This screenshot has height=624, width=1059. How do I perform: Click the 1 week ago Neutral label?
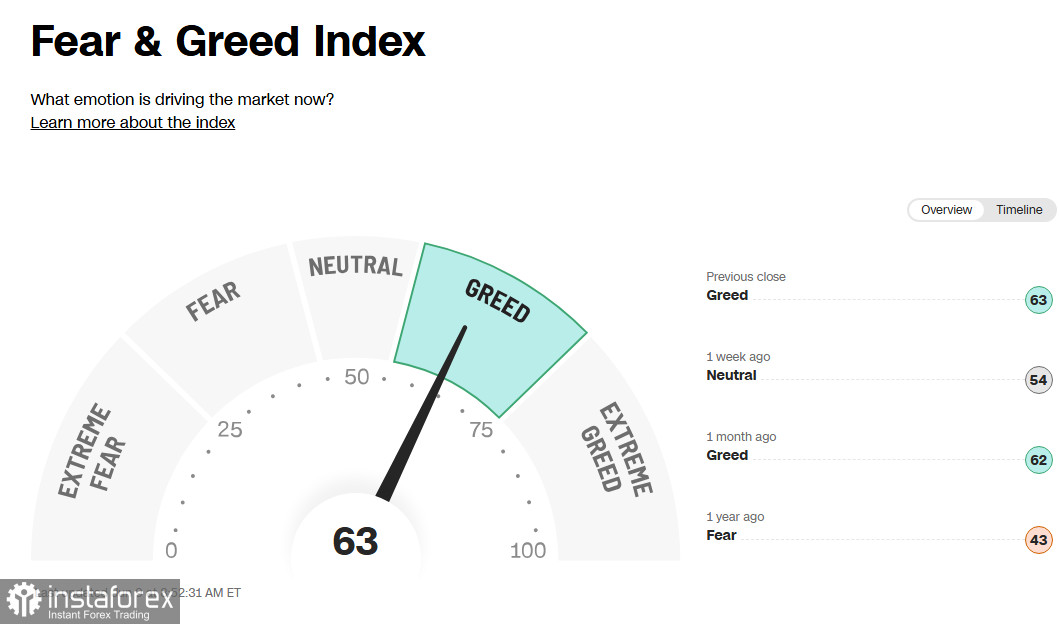pos(731,375)
